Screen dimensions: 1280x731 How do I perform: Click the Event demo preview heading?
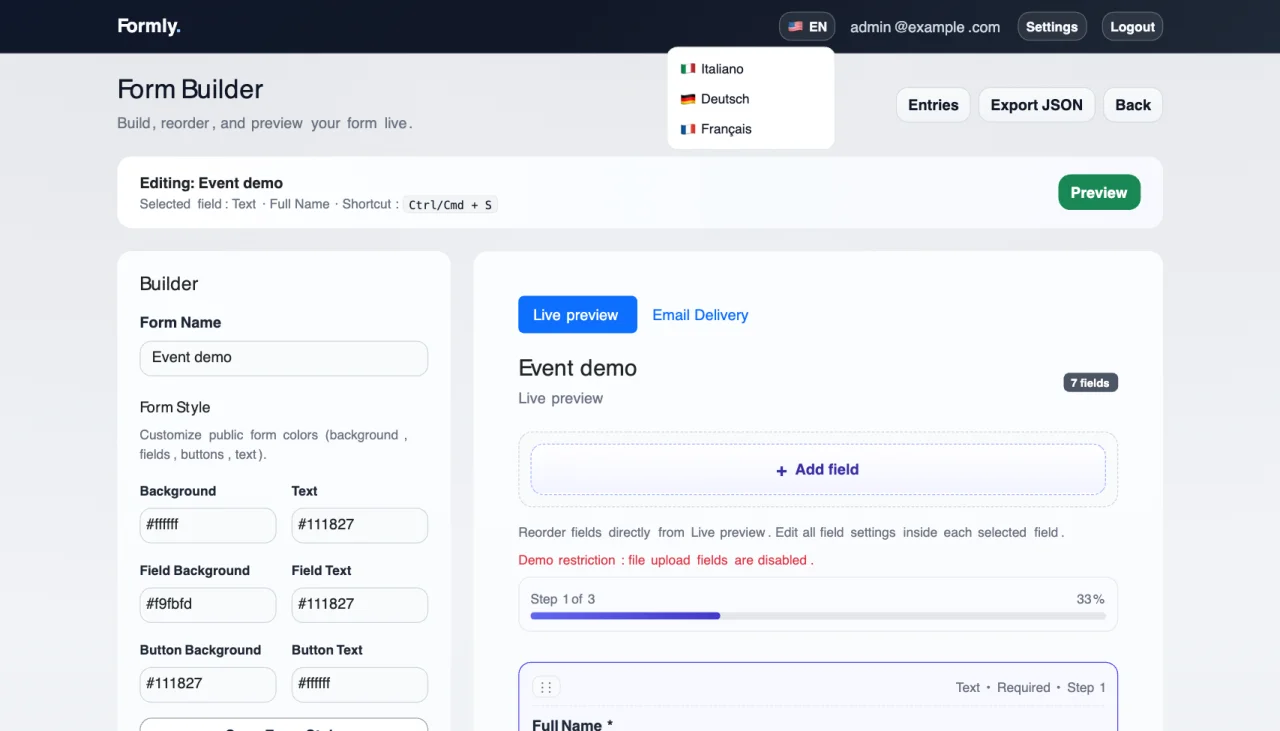(x=577, y=368)
